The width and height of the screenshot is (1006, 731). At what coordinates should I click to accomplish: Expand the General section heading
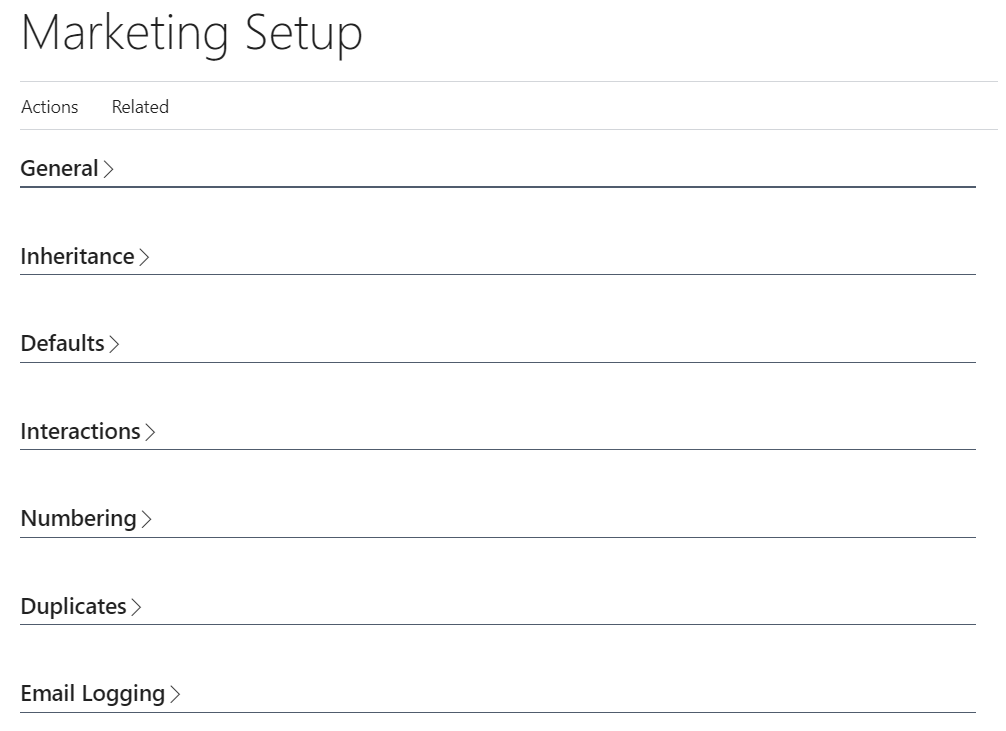pyautogui.click(x=59, y=168)
